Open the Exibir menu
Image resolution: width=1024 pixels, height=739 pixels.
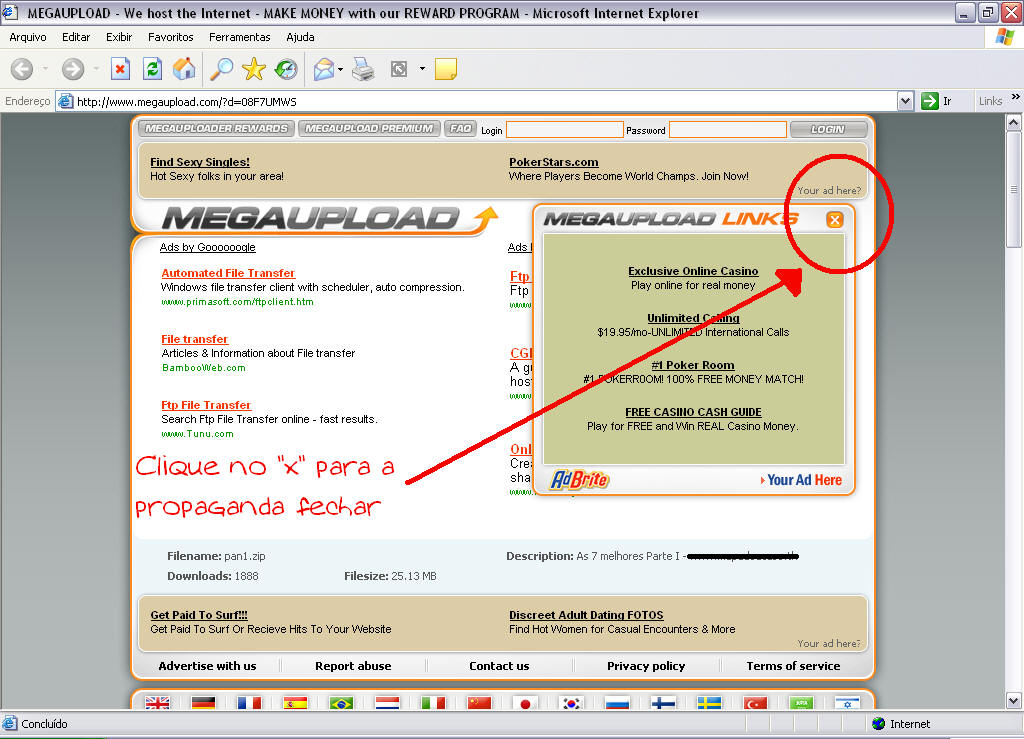(x=119, y=37)
